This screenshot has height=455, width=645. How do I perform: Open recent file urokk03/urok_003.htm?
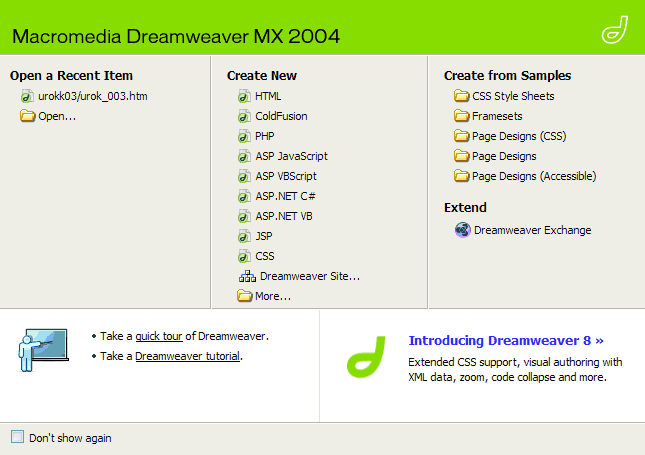(93, 96)
